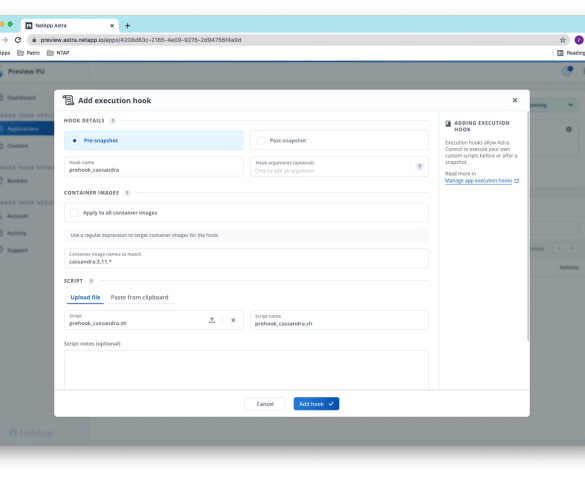Select the Post-snapshot radio option

pos(339,140)
